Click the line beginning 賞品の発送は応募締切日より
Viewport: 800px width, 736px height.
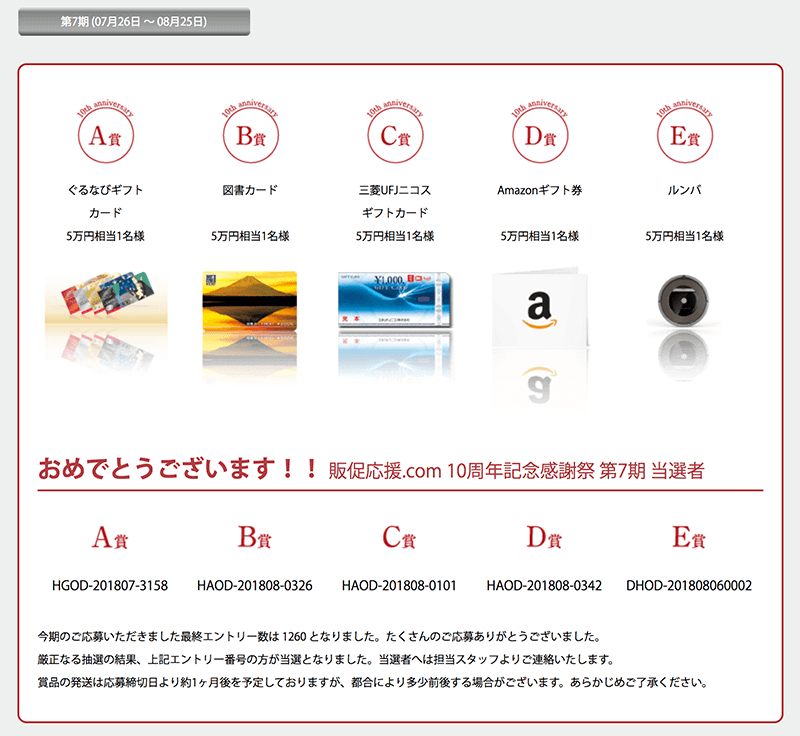pos(373,682)
